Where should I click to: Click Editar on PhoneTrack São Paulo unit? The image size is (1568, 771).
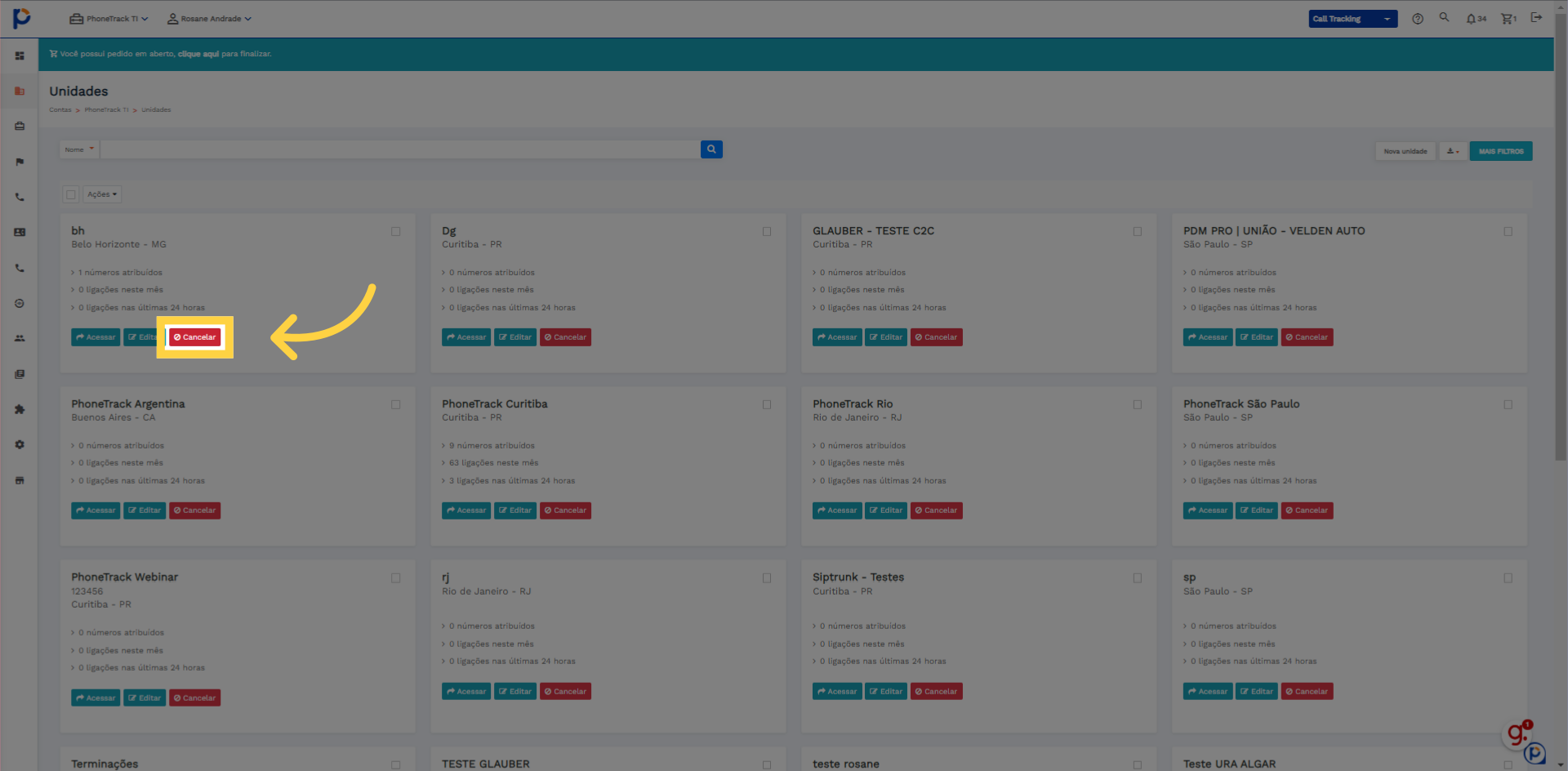(1257, 510)
